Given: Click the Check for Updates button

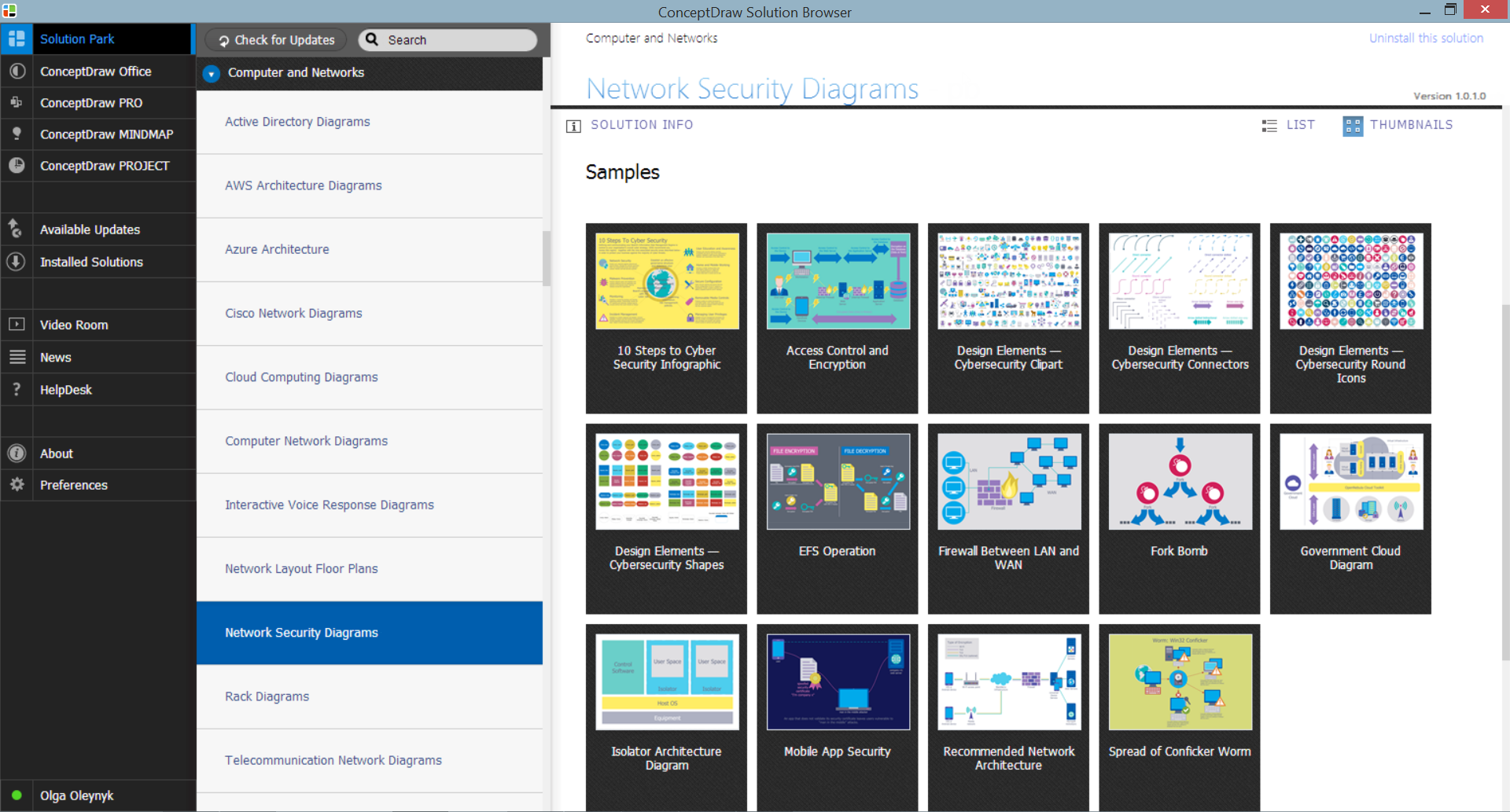Looking at the screenshot, I should coord(276,40).
